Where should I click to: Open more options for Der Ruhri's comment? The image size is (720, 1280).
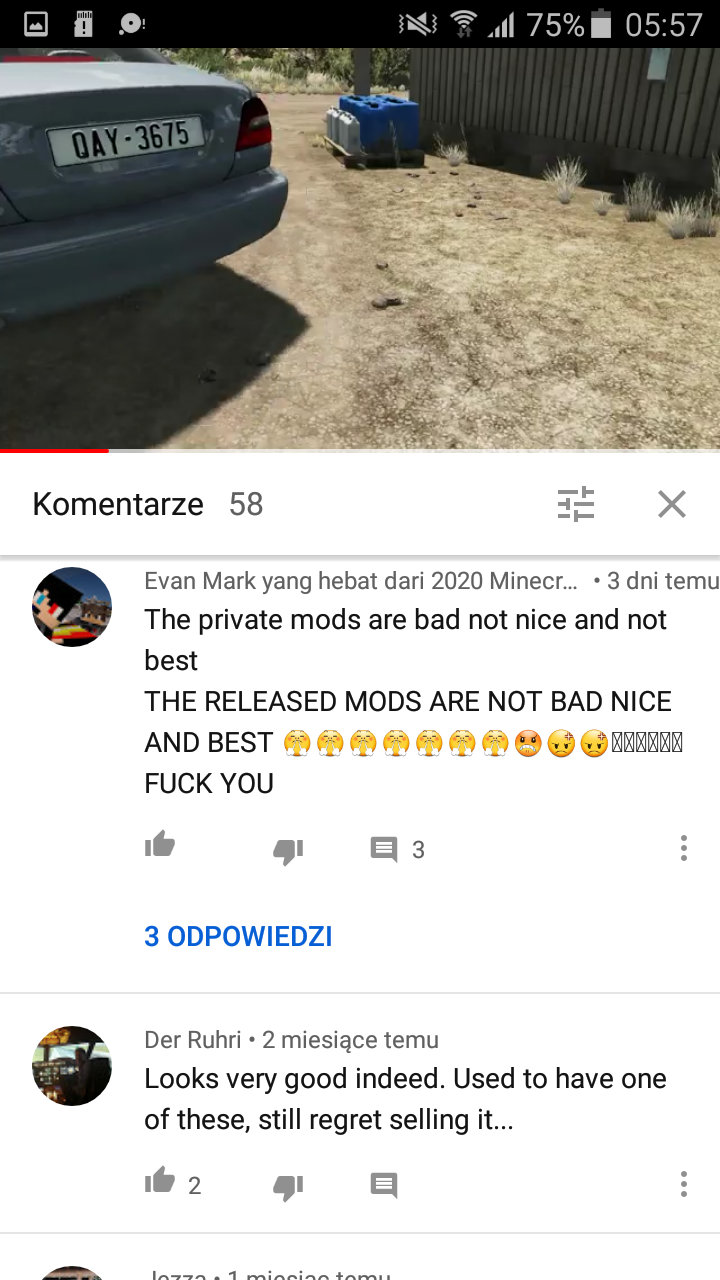pyautogui.click(x=684, y=1184)
